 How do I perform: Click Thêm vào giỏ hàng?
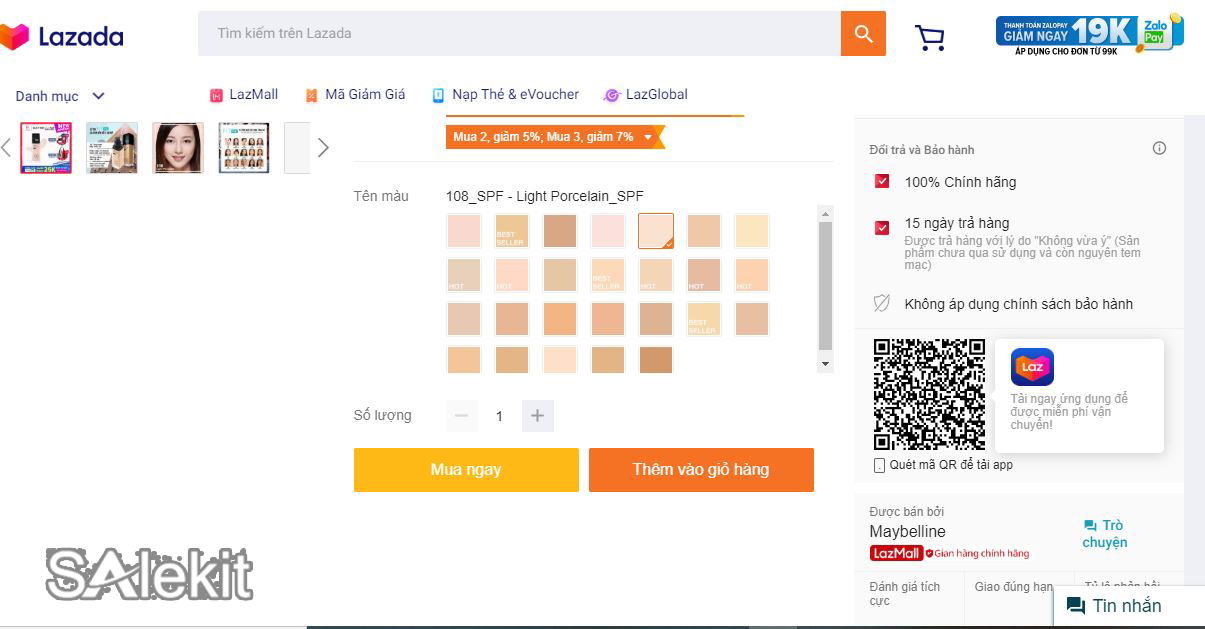tap(701, 469)
